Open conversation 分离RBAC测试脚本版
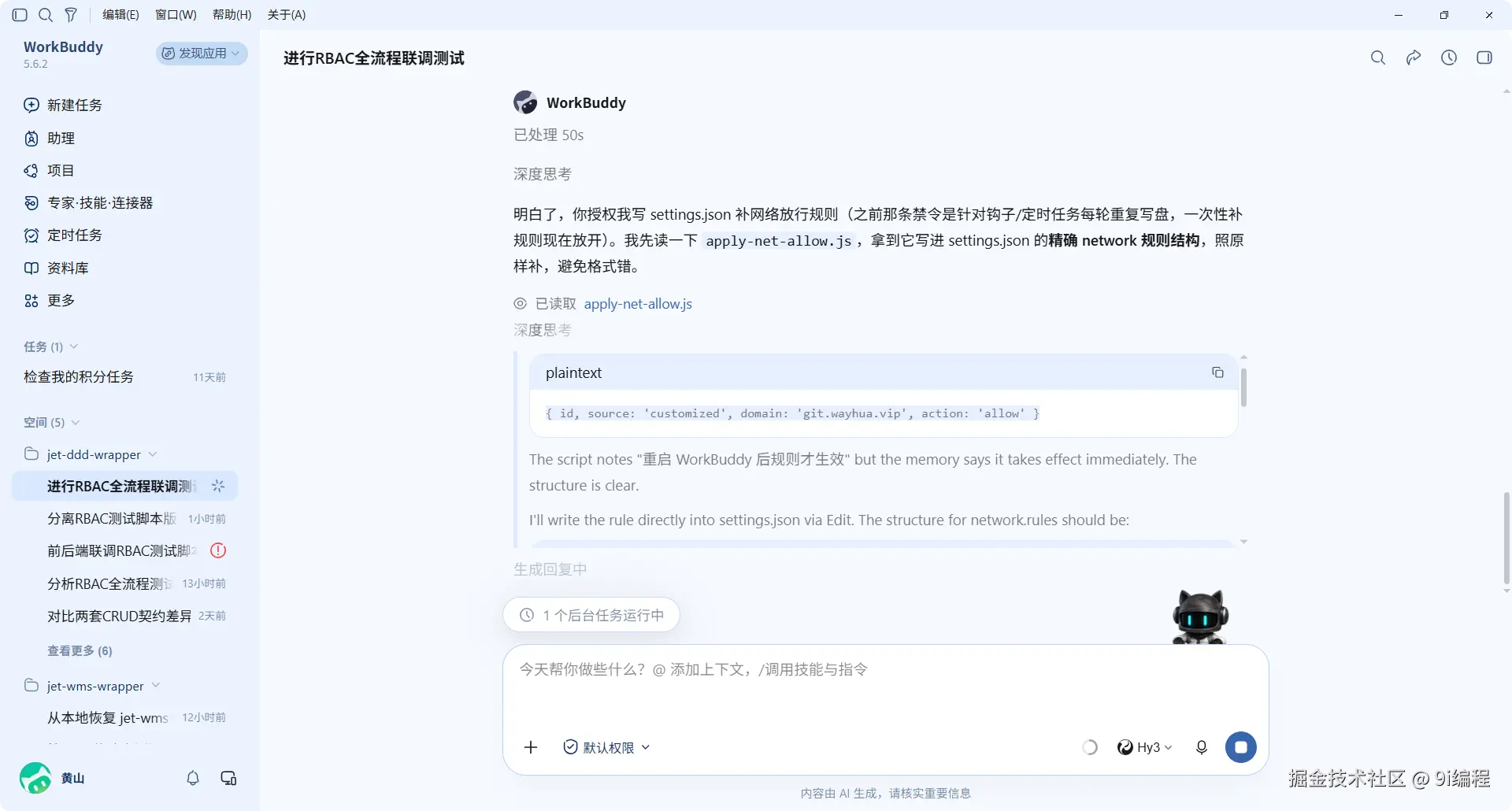This screenshot has height=811, width=1512. pyautogui.click(x=124, y=519)
